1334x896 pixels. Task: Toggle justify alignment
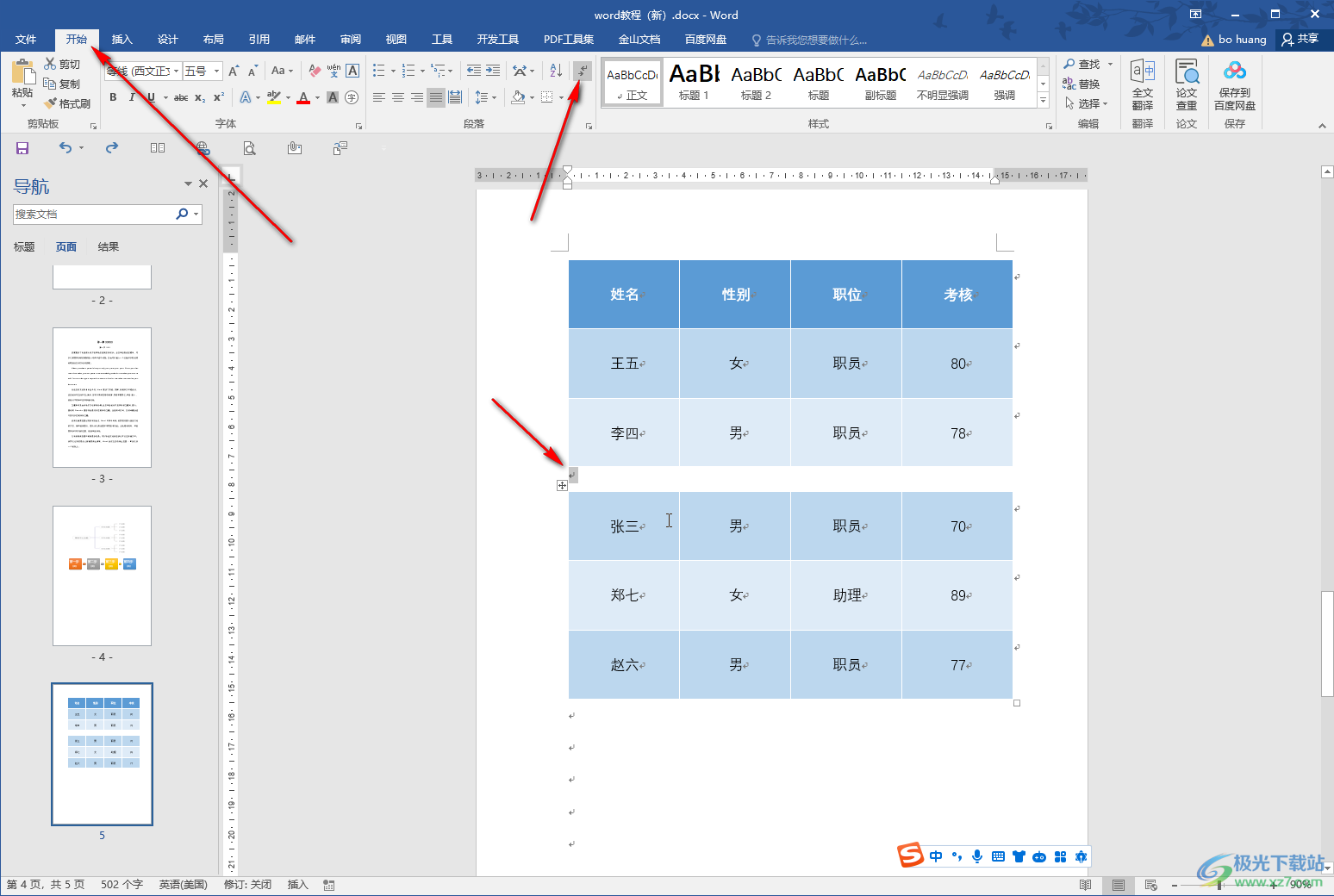pyautogui.click(x=436, y=97)
